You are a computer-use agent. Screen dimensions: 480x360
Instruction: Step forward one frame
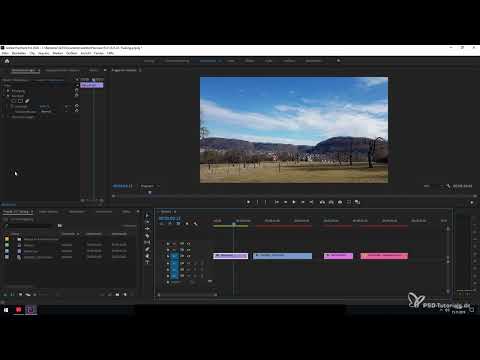point(303,202)
